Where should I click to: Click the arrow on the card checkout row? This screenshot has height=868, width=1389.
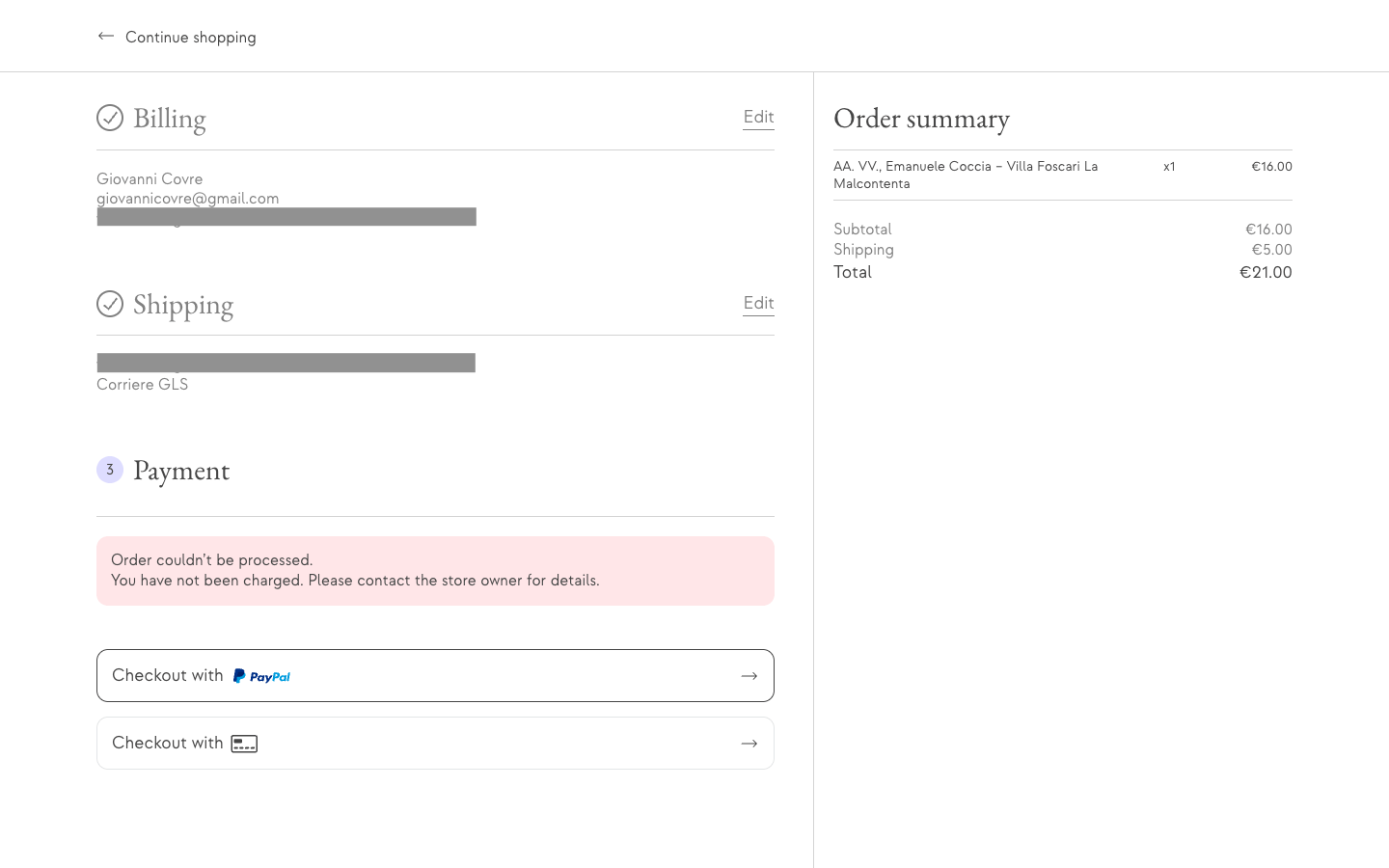pyautogui.click(x=749, y=744)
